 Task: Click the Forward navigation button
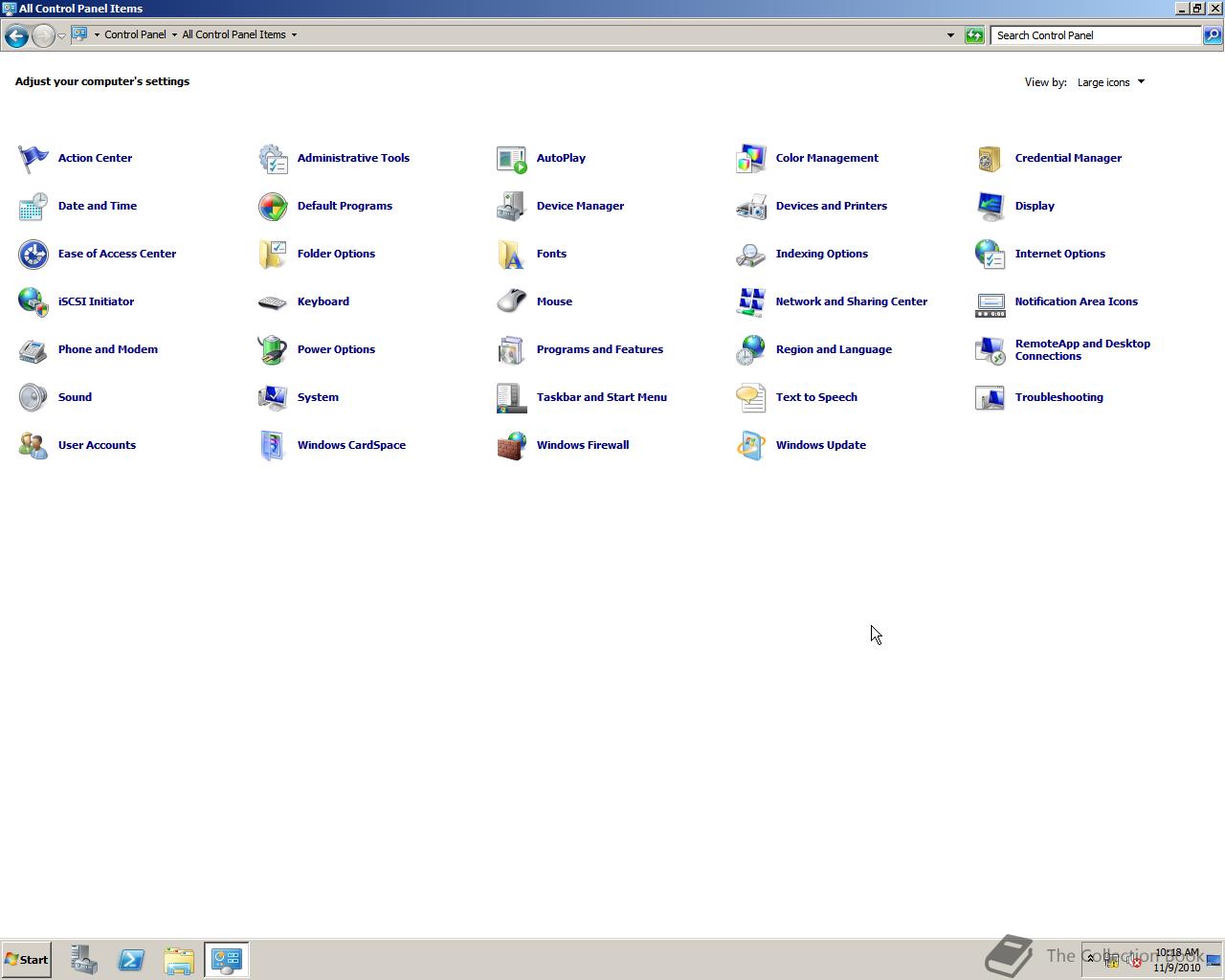pos(43,36)
